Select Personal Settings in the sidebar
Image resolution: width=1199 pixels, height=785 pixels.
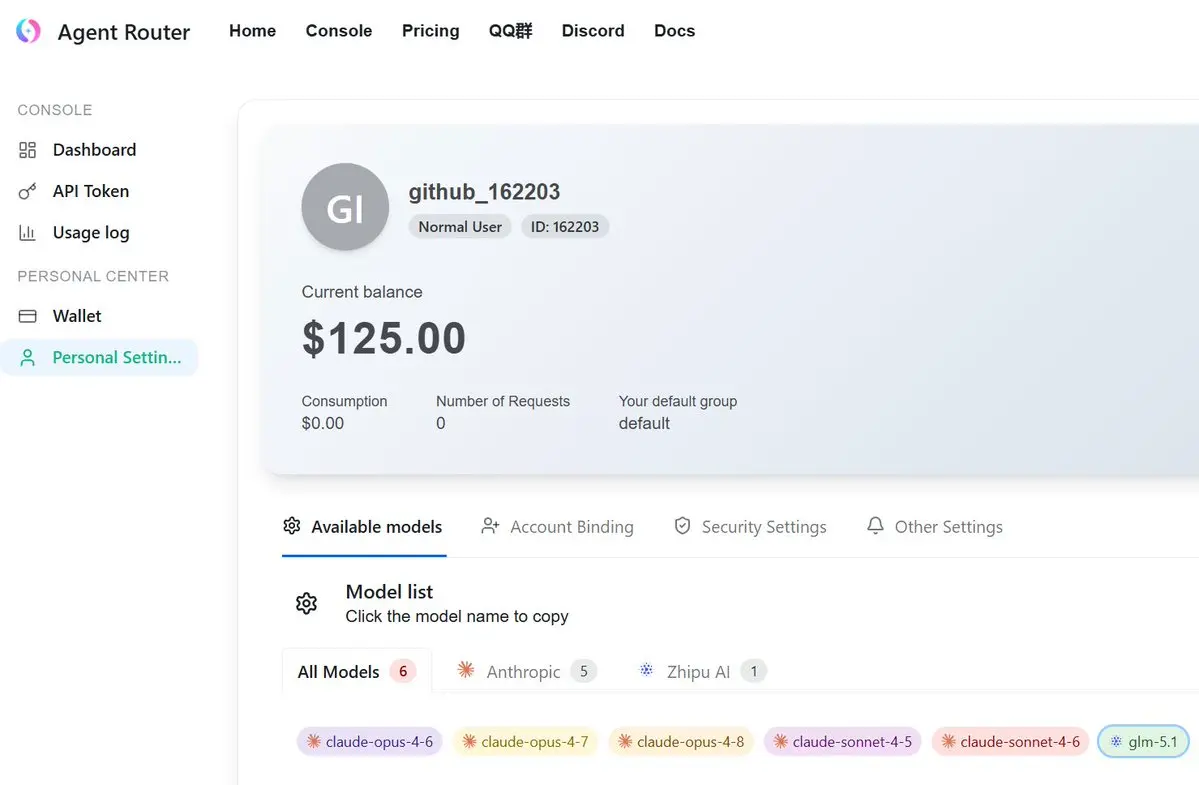point(99,357)
